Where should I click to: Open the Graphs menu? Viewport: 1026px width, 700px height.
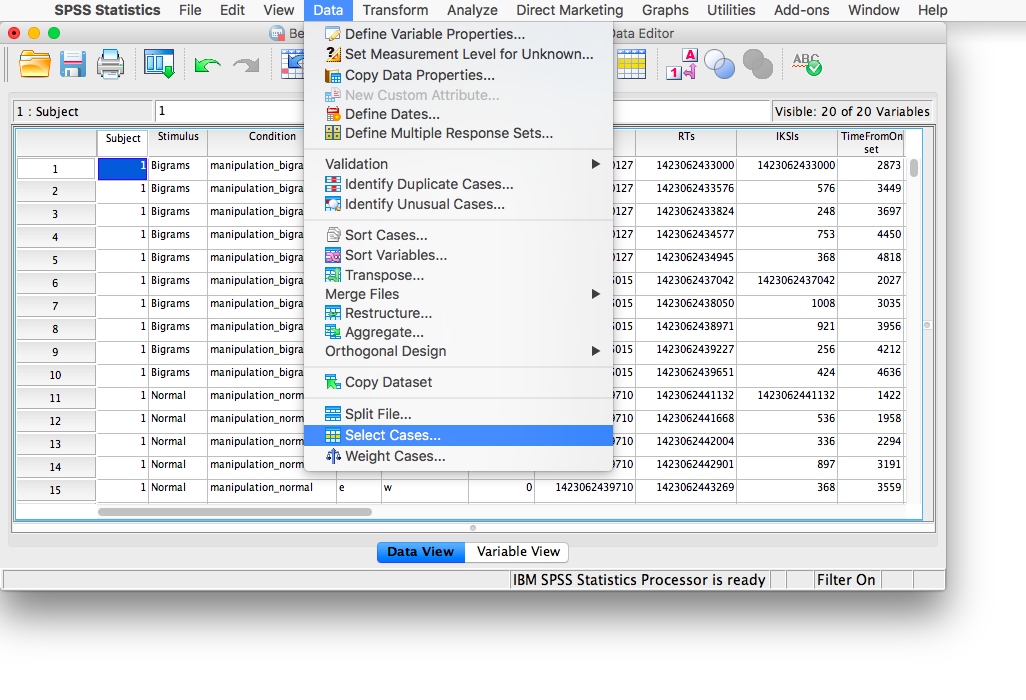pyautogui.click(x=665, y=10)
